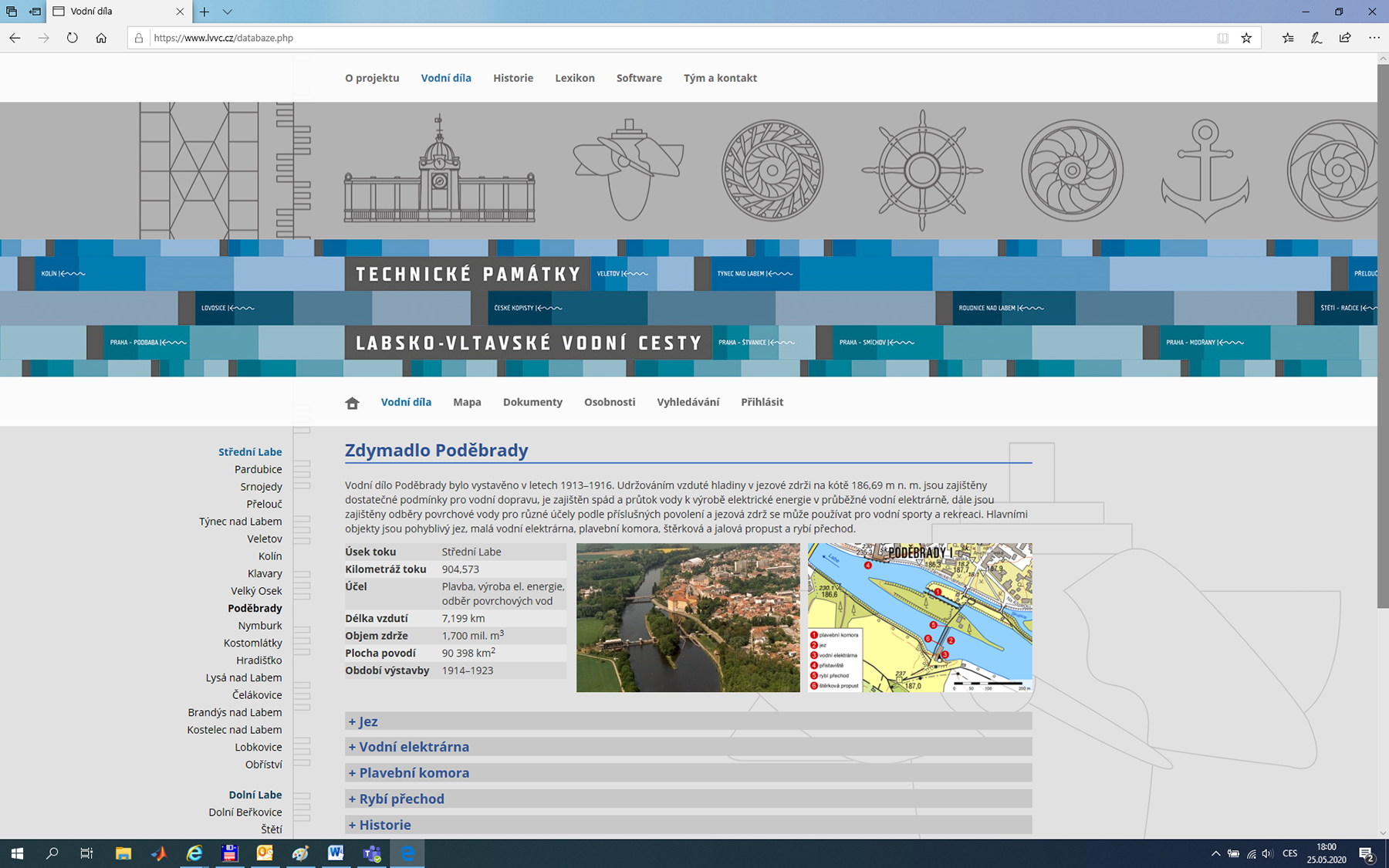Click the home icon in site submenu
1389x868 pixels.
tap(352, 403)
